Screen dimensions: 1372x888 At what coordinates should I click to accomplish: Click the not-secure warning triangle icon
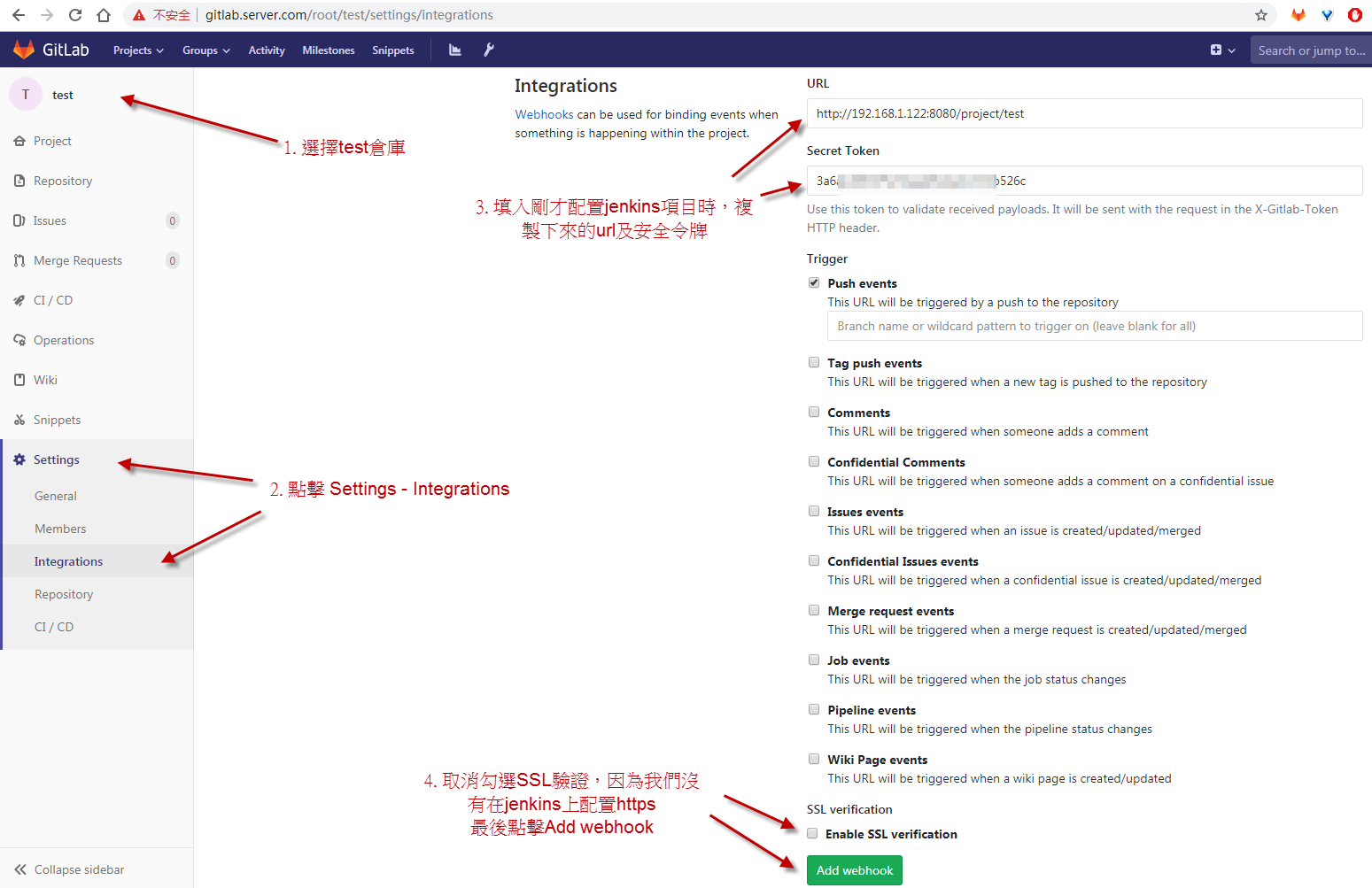coord(139,15)
